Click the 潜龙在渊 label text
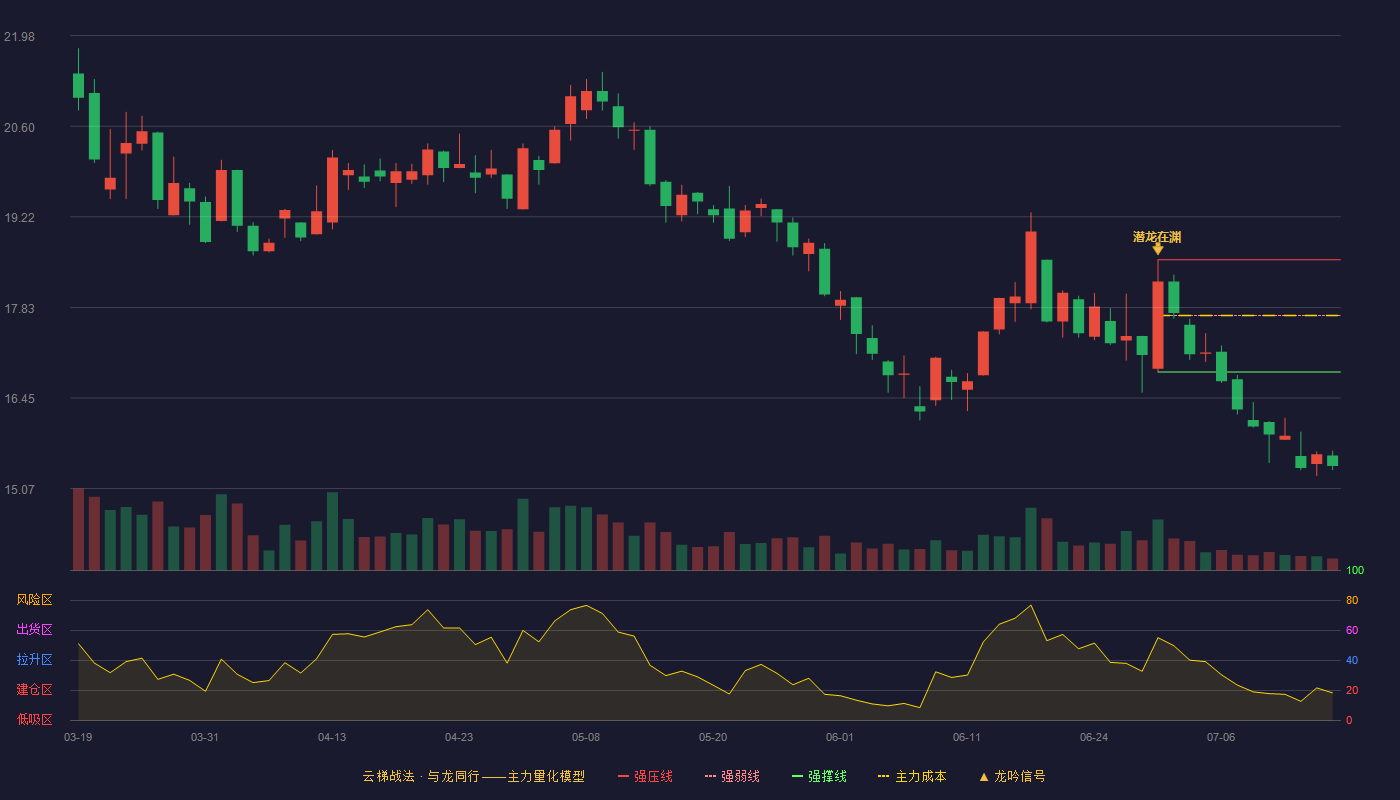 coord(1157,237)
